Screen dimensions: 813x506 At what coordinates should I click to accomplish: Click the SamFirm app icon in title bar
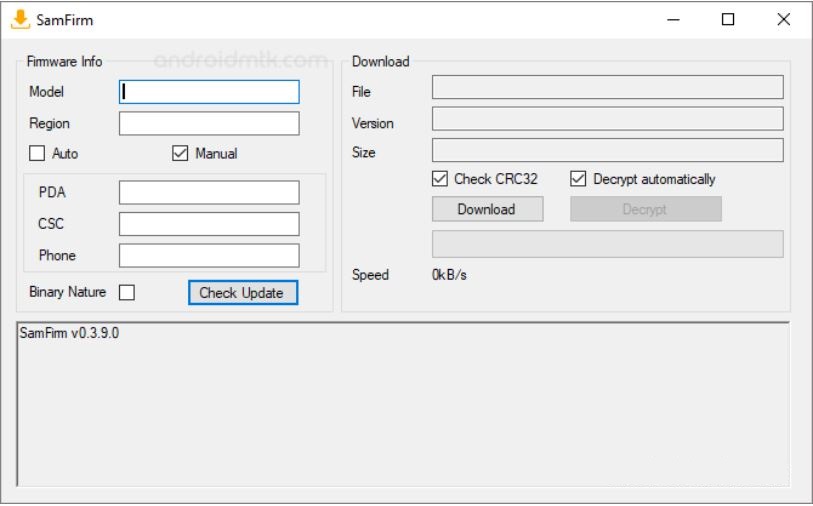tap(20, 20)
